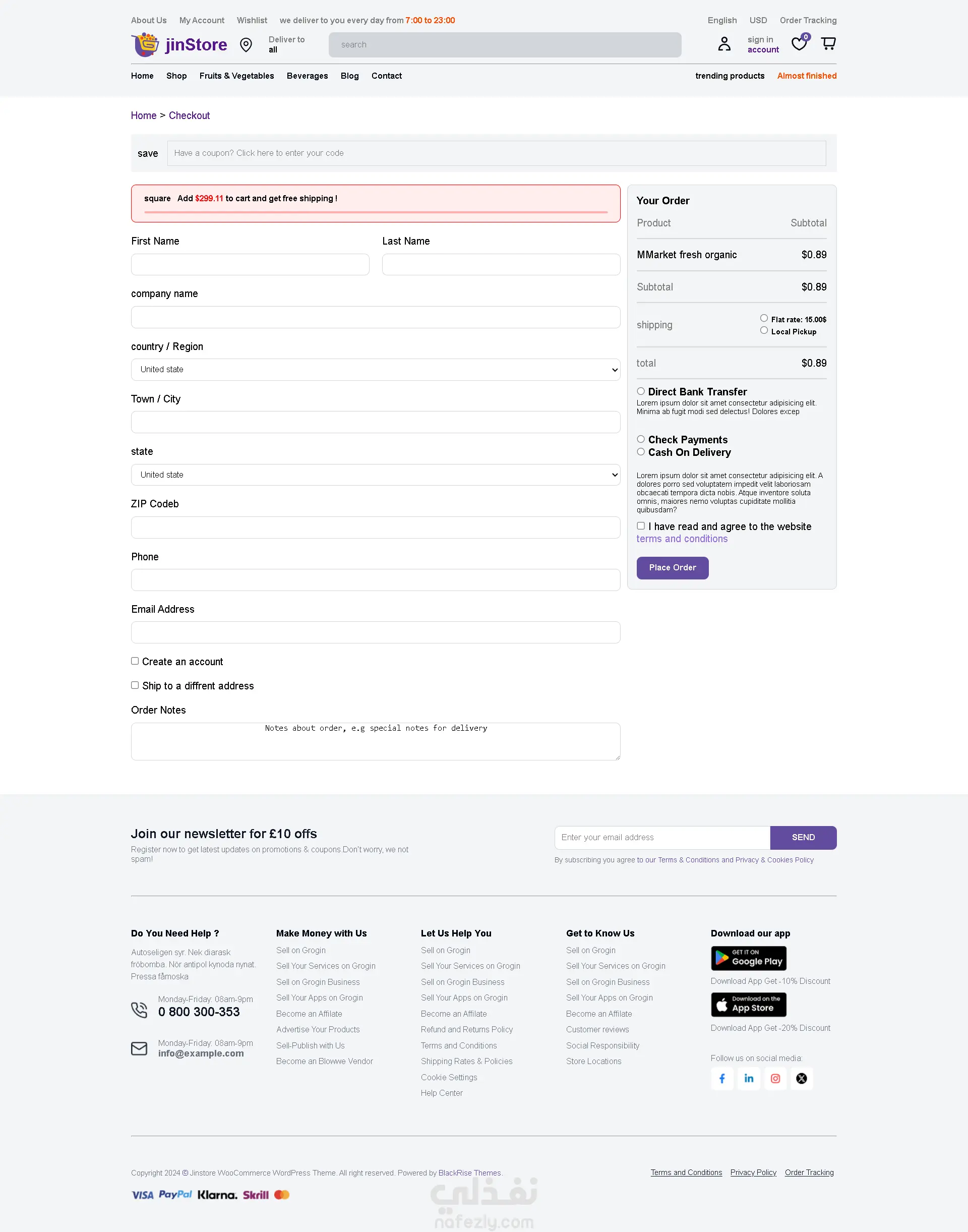The image size is (968, 1232).
Task: Click the free shipping progress bar
Action: 375,212
